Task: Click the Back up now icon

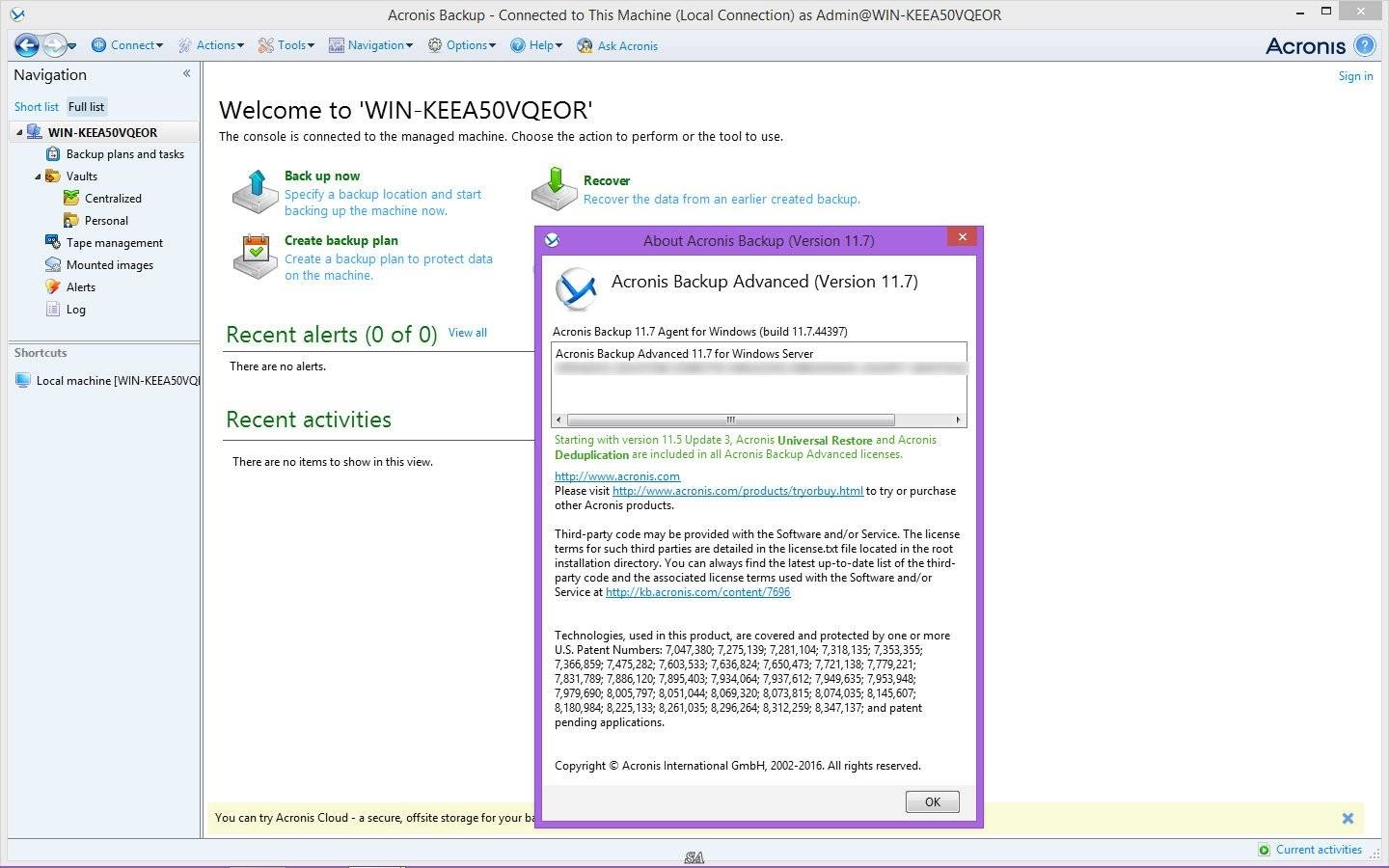Action: click(256, 192)
